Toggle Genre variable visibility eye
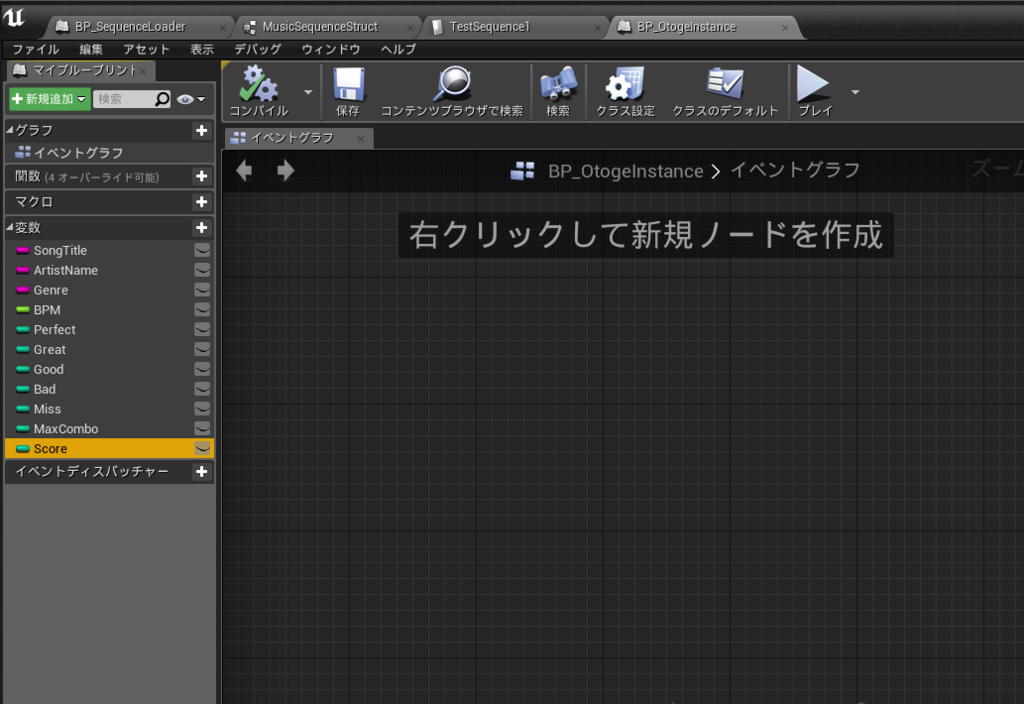 click(202, 289)
